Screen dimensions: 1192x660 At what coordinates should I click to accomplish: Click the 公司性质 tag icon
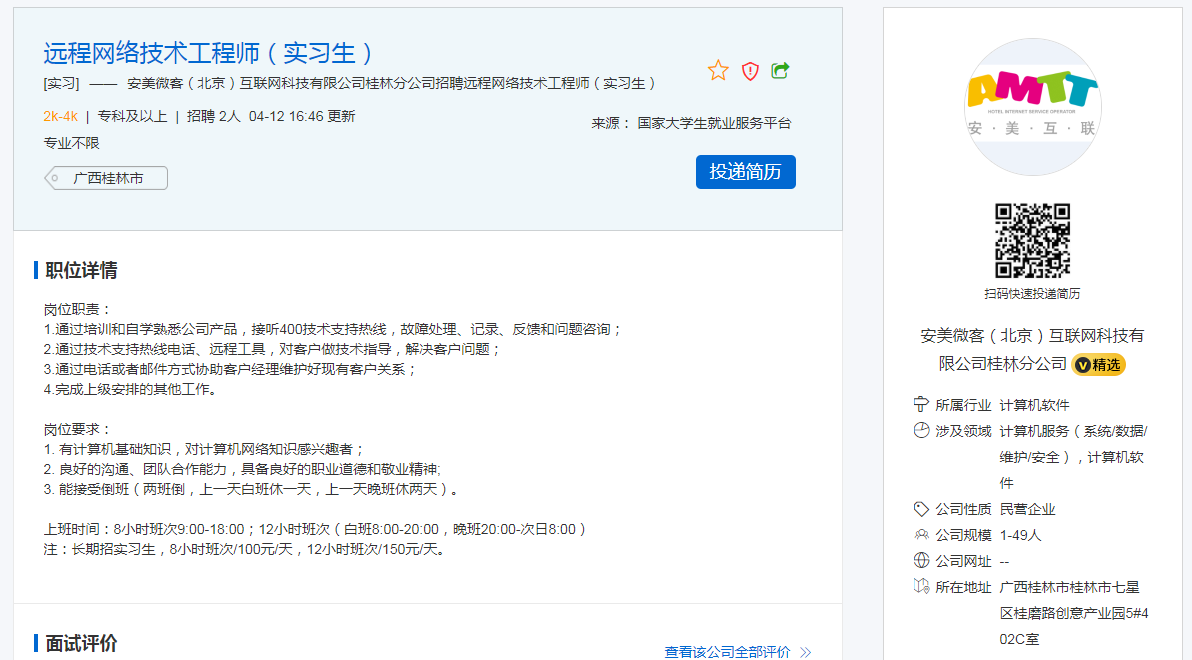pos(921,509)
